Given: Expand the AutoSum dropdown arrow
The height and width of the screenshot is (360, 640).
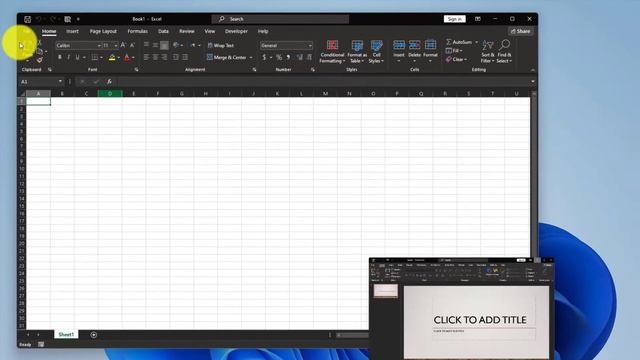Looking at the screenshot, I should pos(476,42).
